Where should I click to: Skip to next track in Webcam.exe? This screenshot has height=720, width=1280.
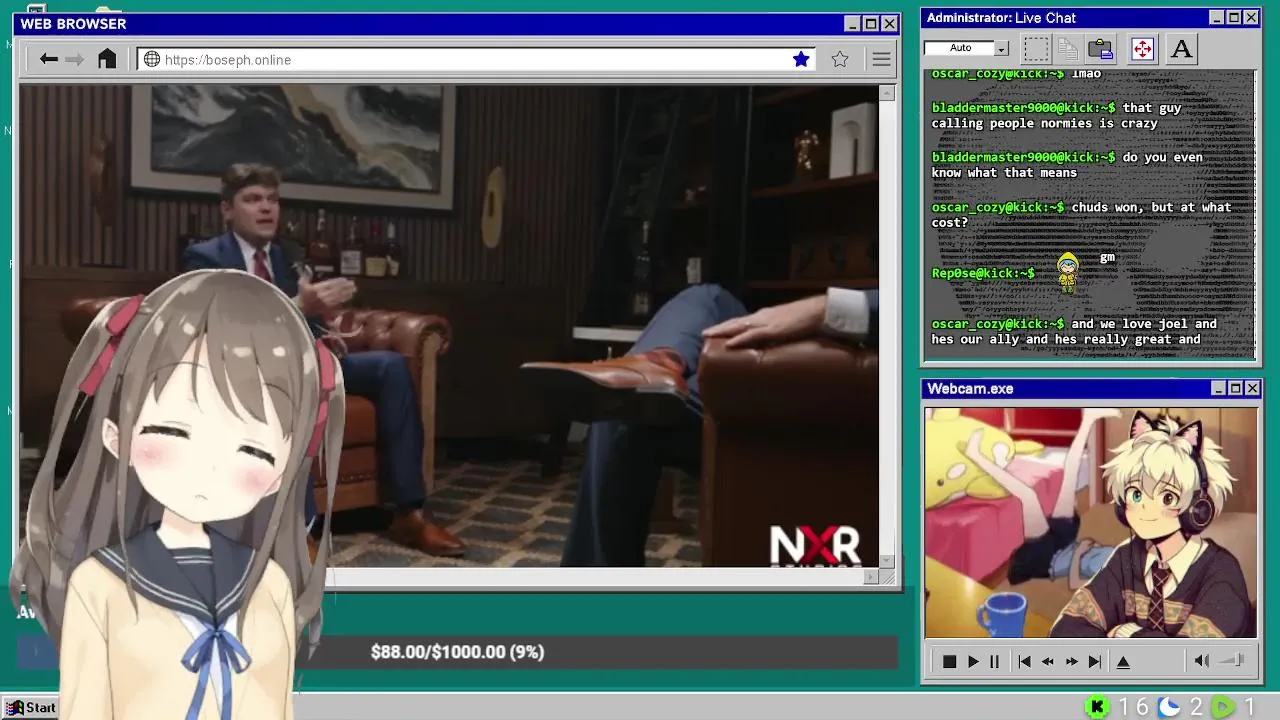[1095, 661]
